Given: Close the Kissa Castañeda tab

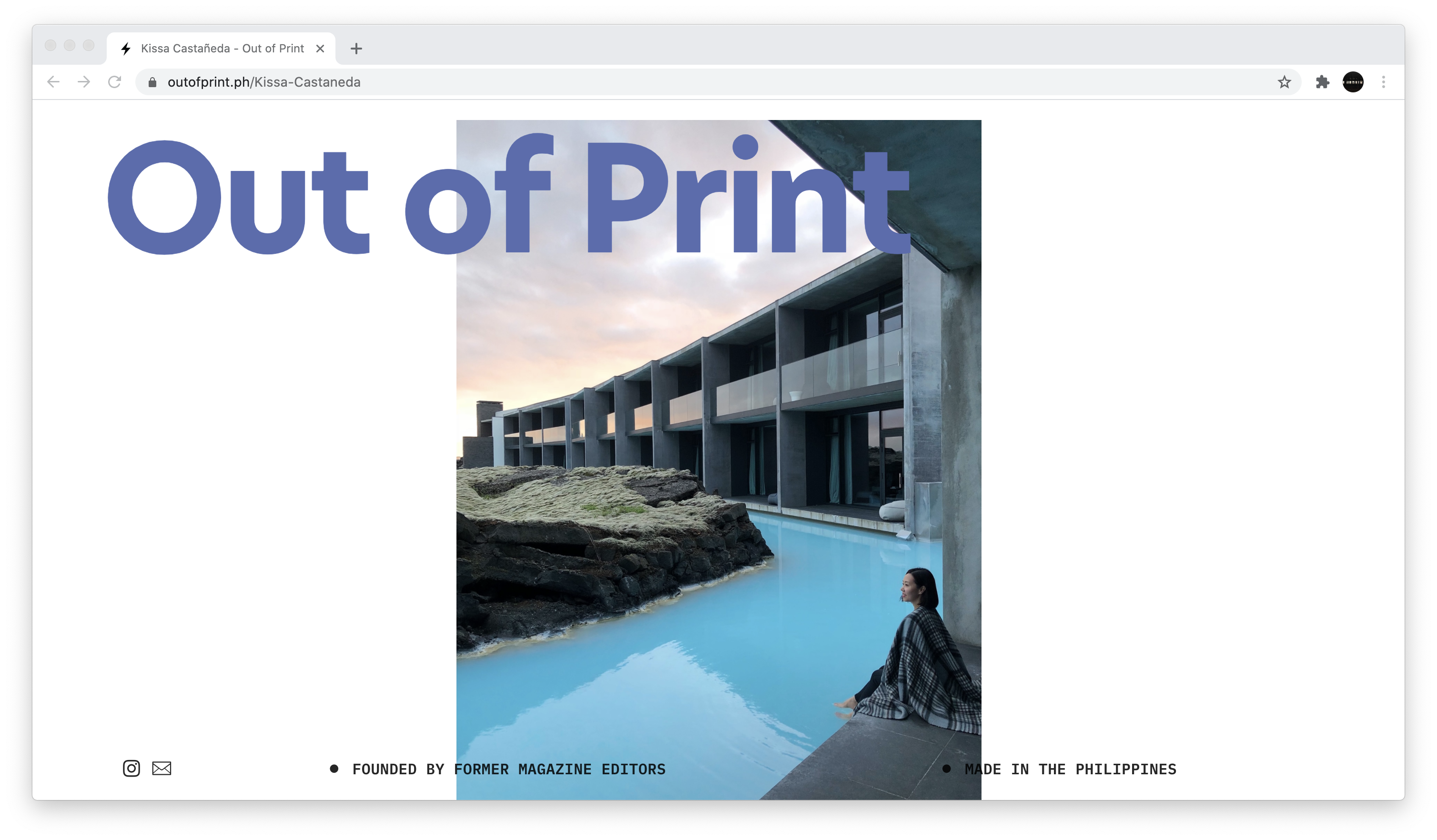Looking at the screenshot, I should [321, 49].
